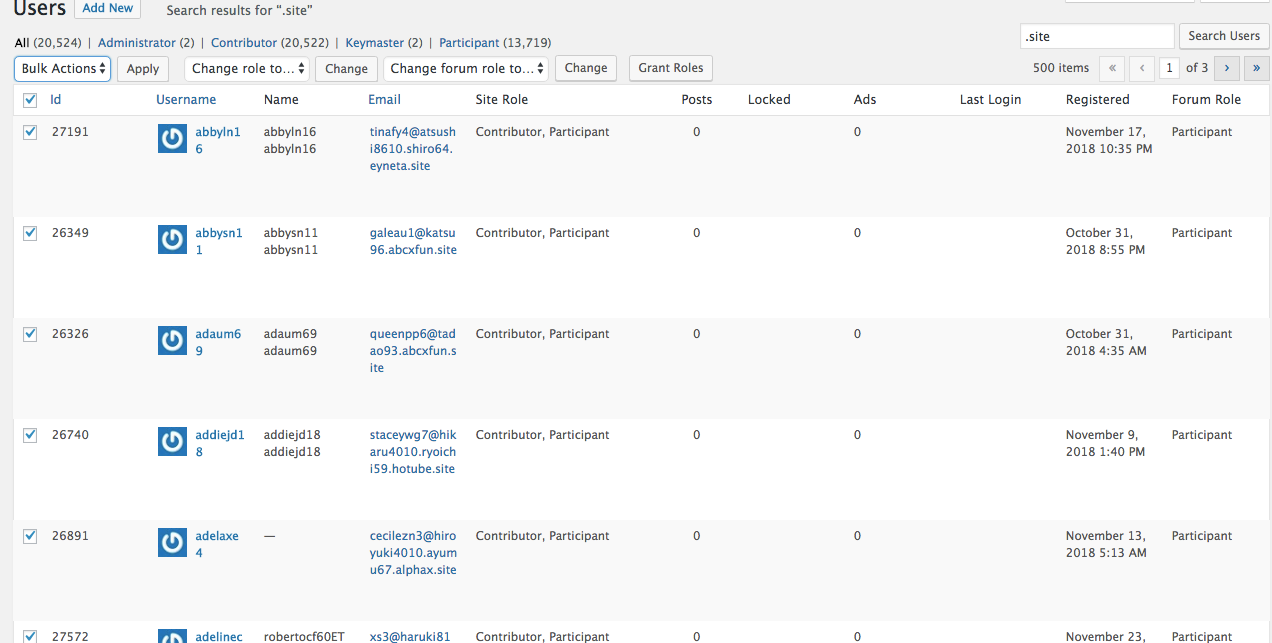Open the Bulk Actions dropdown
Viewport: 1272px width, 643px height.
point(62,68)
